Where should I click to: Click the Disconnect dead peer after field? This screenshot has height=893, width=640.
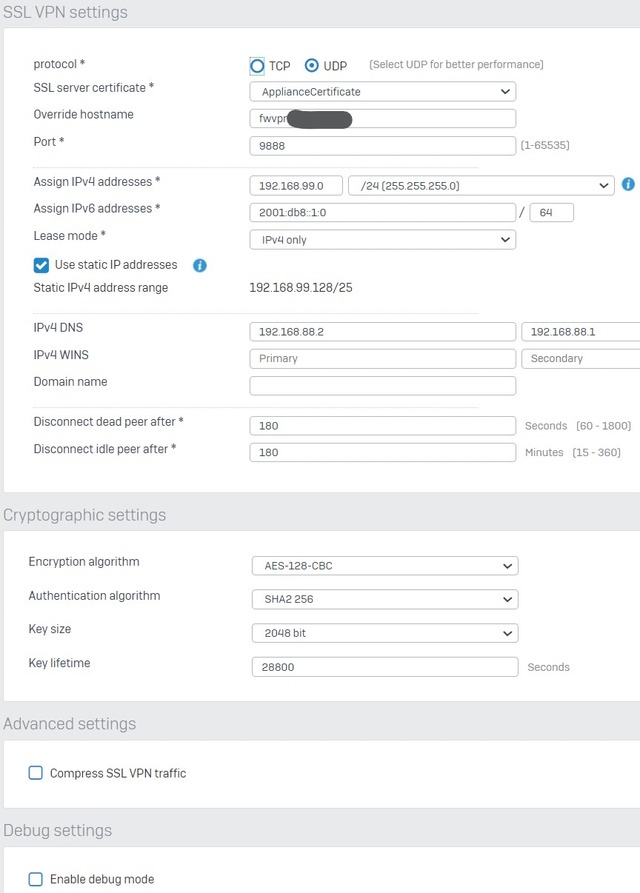coord(383,426)
